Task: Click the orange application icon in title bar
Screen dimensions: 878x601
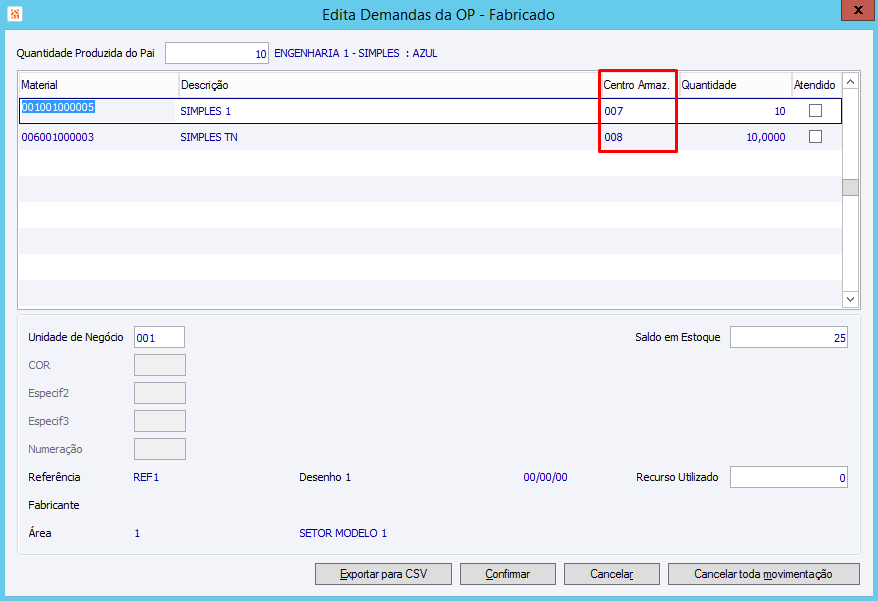Action: 15,14
